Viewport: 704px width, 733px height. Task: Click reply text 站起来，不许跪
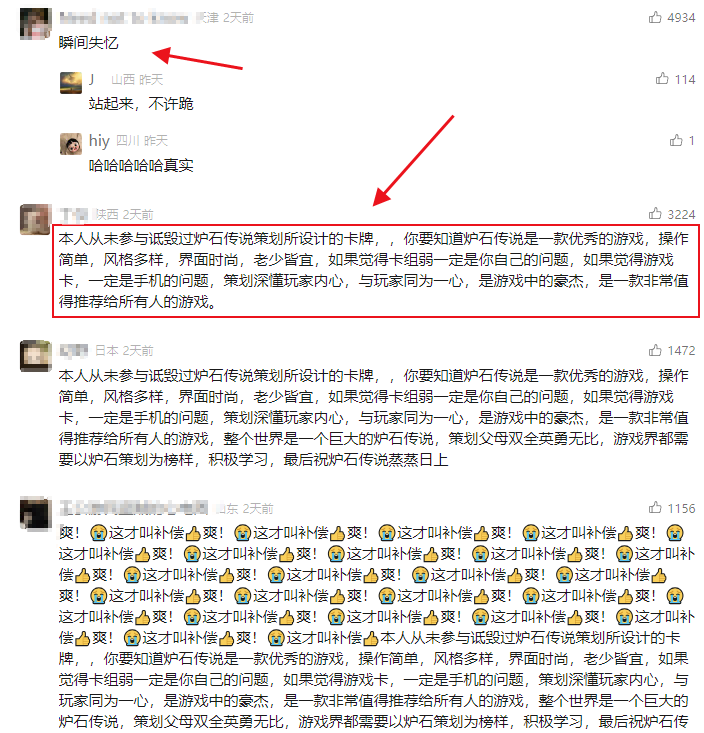141,103
